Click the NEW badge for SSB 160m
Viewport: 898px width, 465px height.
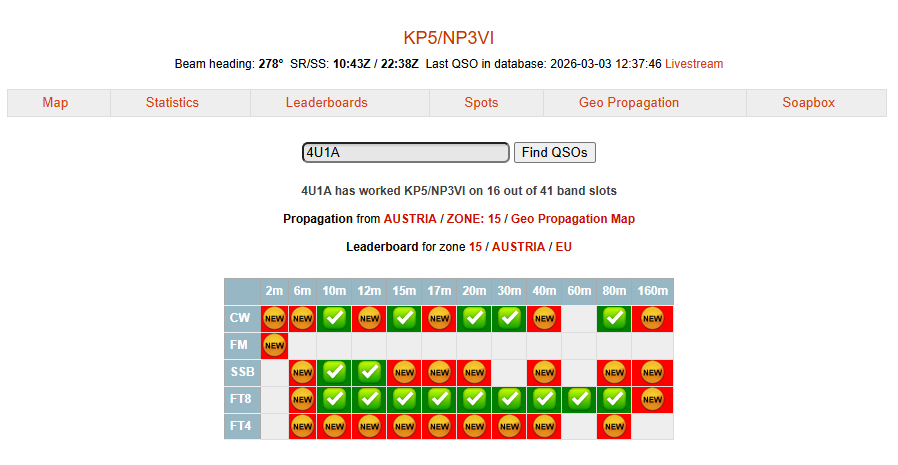[652, 372]
